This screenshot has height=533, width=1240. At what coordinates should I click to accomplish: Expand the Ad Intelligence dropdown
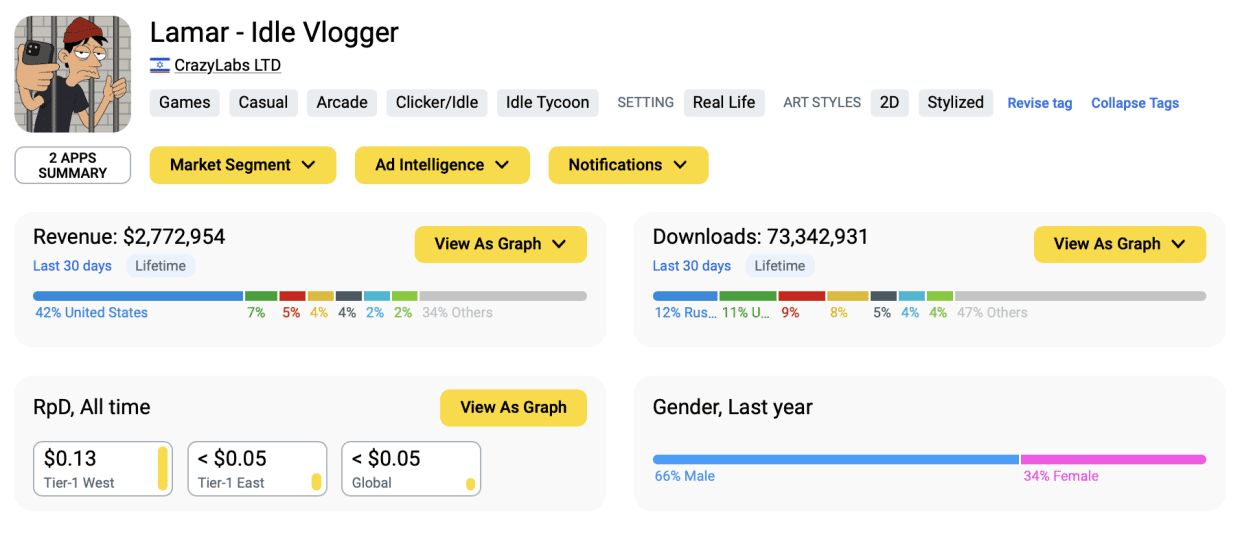click(x=441, y=165)
